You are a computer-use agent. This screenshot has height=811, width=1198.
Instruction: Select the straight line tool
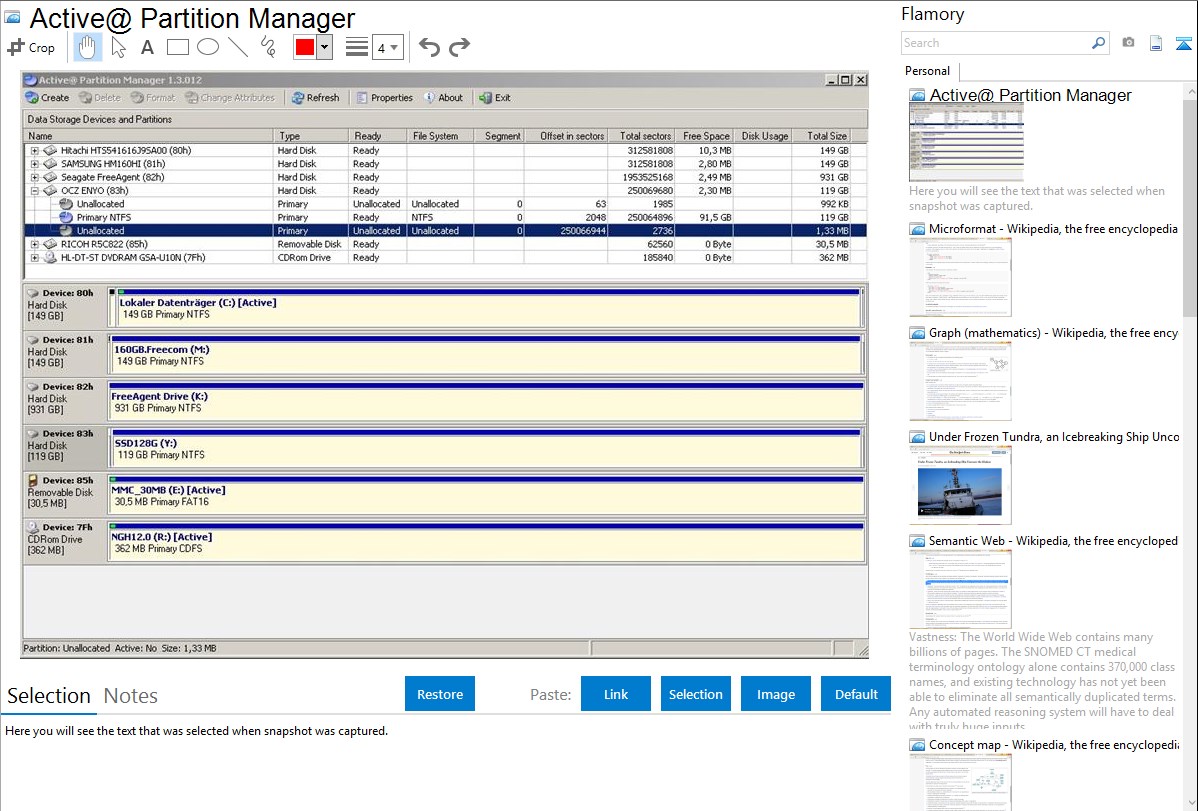238,47
